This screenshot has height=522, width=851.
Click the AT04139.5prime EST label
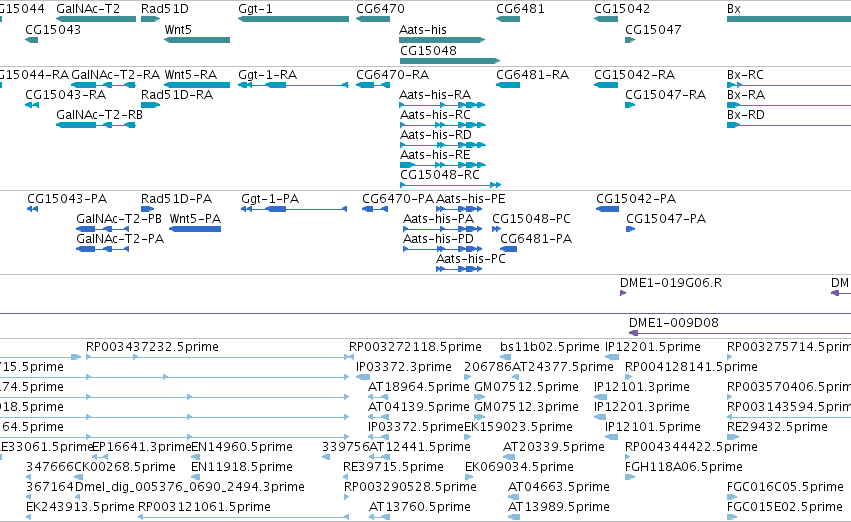[x=418, y=407]
